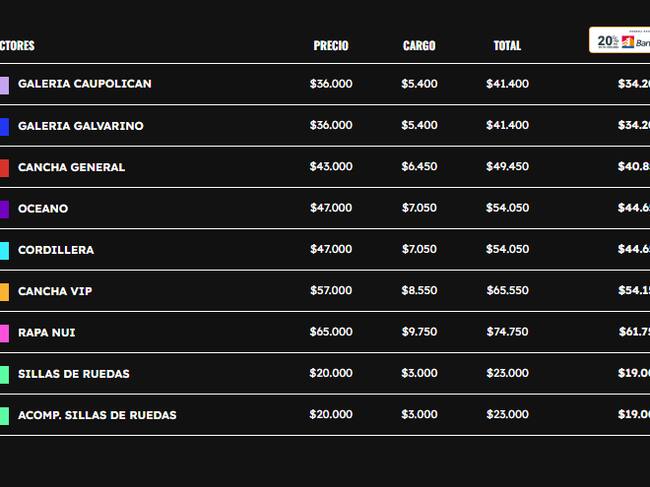Click the green Sillas de Ruedas swatch

pyautogui.click(x=4, y=375)
